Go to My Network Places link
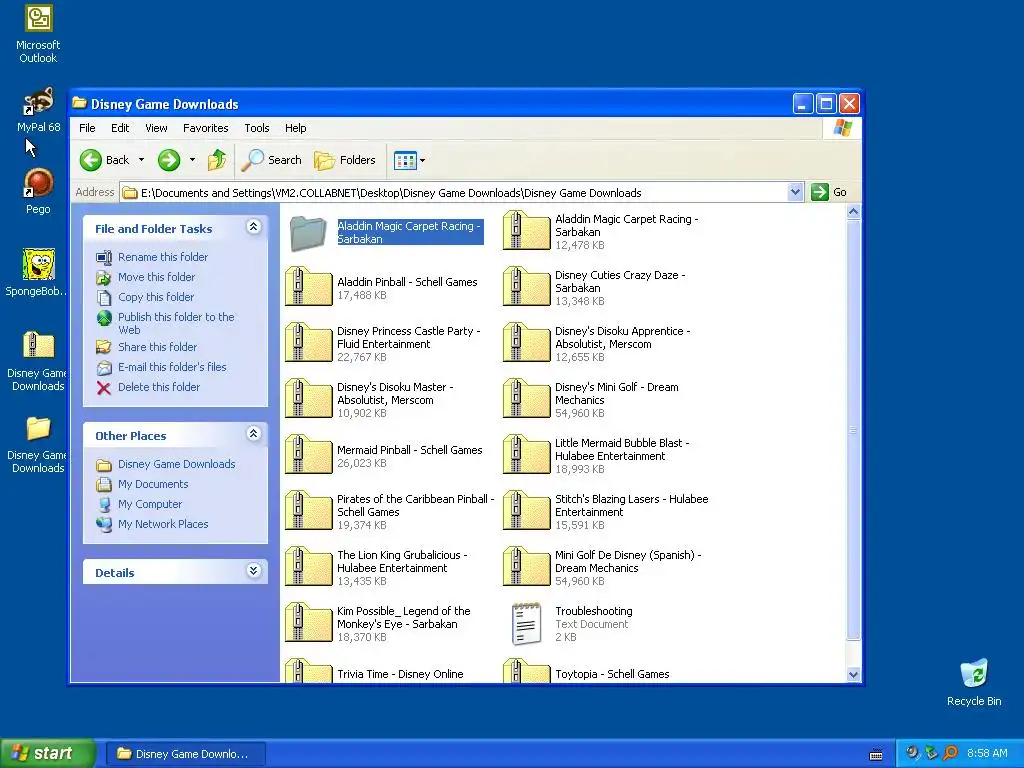 click(163, 524)
